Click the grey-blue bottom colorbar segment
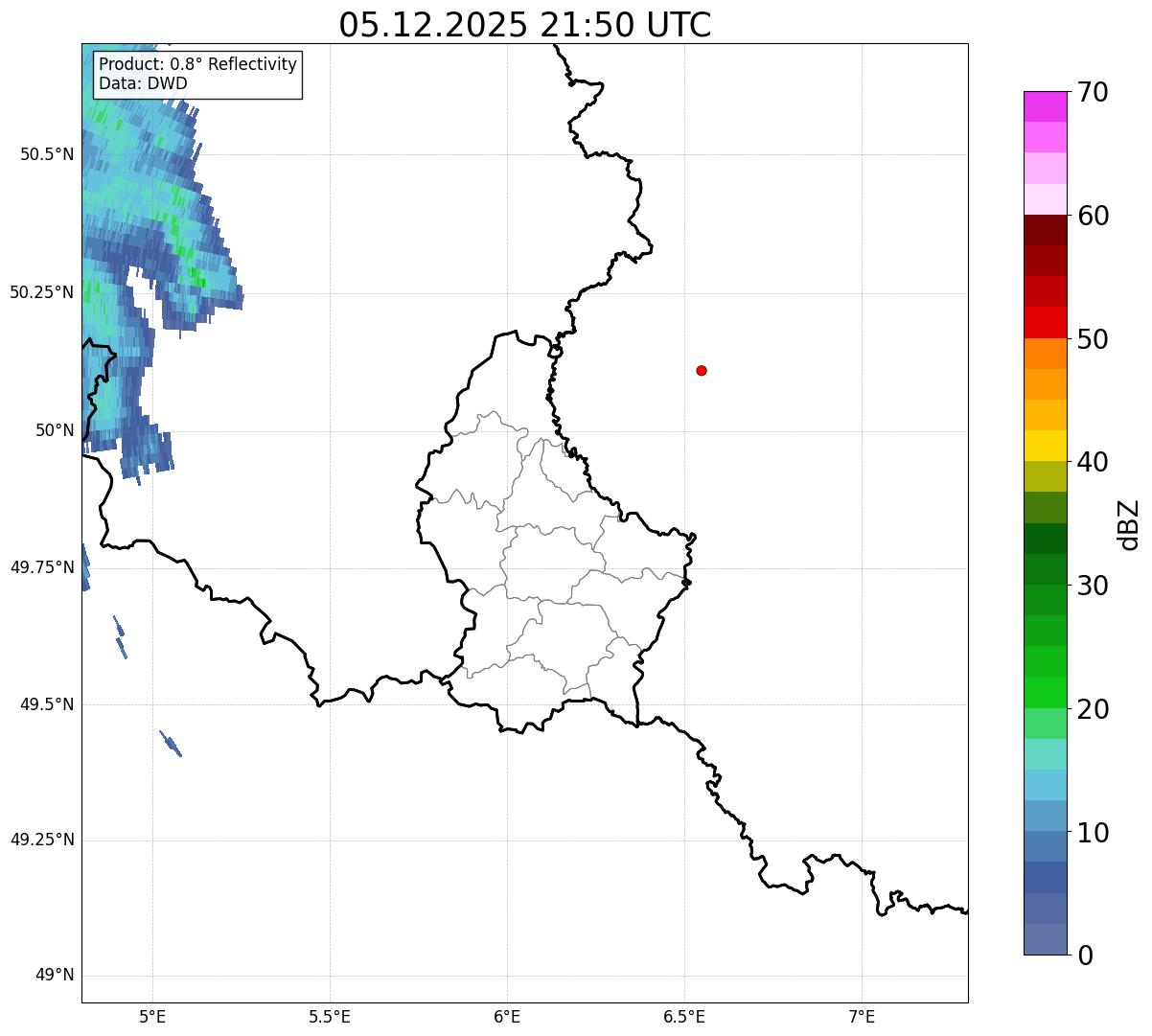Viewport: 1152px width, 1036px height. coord(1045,939)
